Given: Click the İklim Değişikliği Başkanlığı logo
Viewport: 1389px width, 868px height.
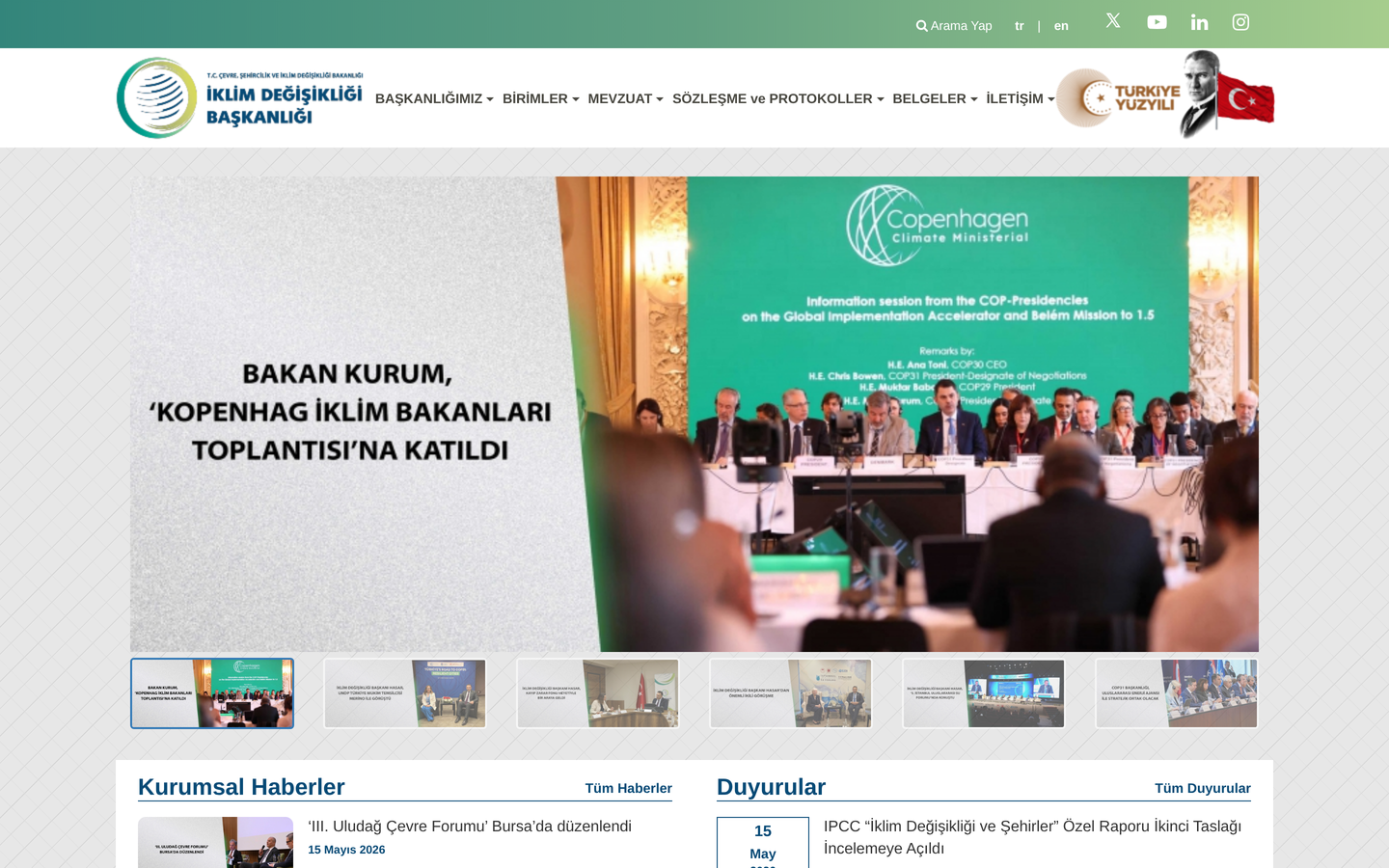Looking at the screenshot, I should [240, 97].
